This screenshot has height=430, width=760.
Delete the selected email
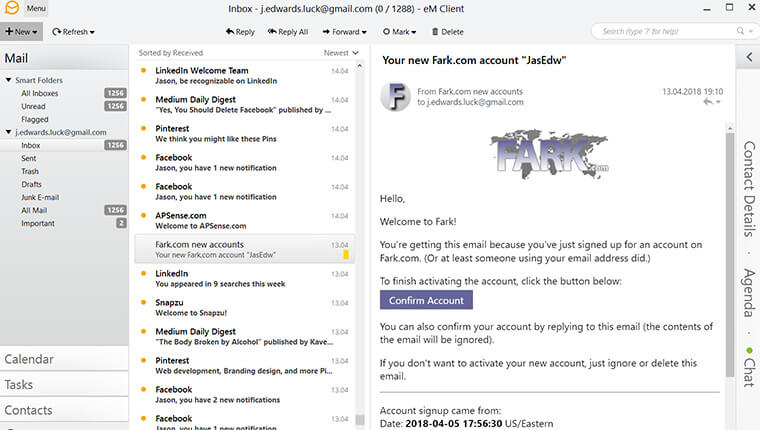[447, 32]
